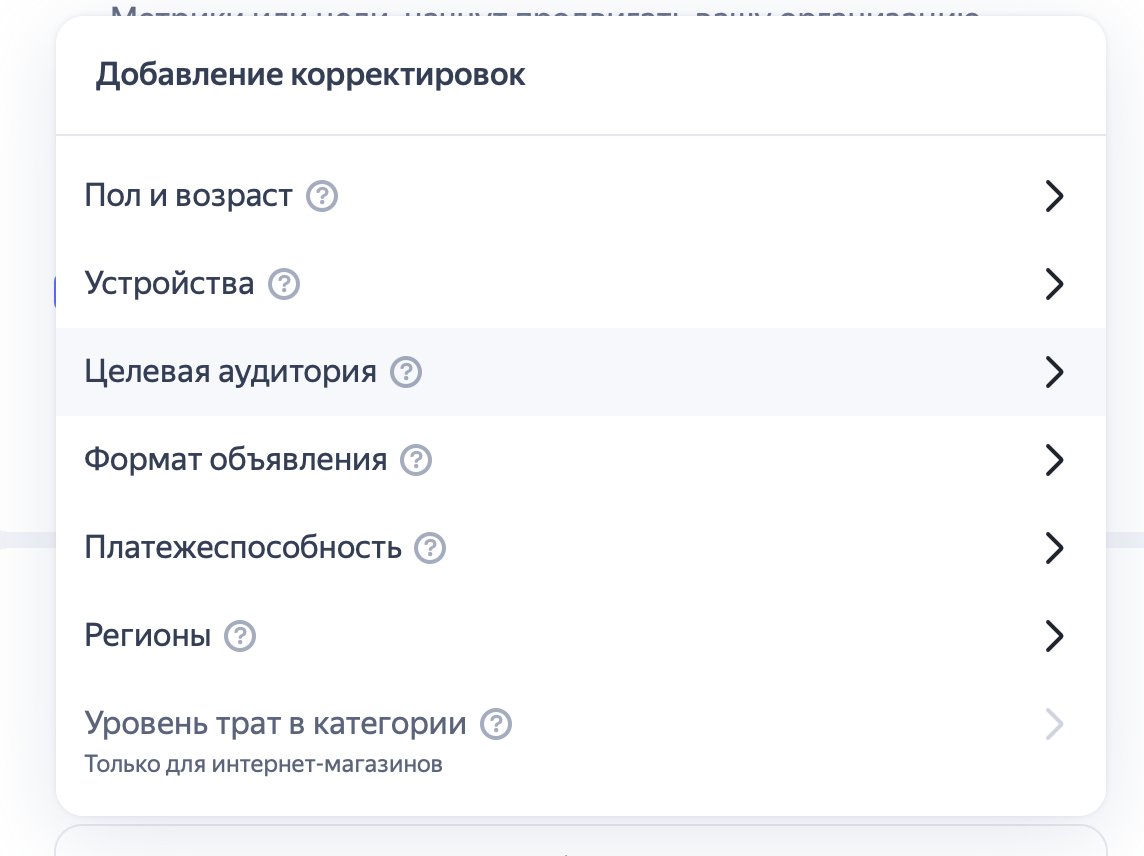Open Целевая аудитория chevron arrow

pyautogui.click(x=1054, y=372)
